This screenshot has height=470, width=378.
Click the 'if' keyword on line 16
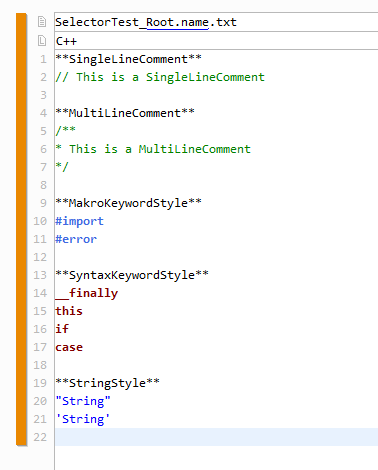point(62,329)
